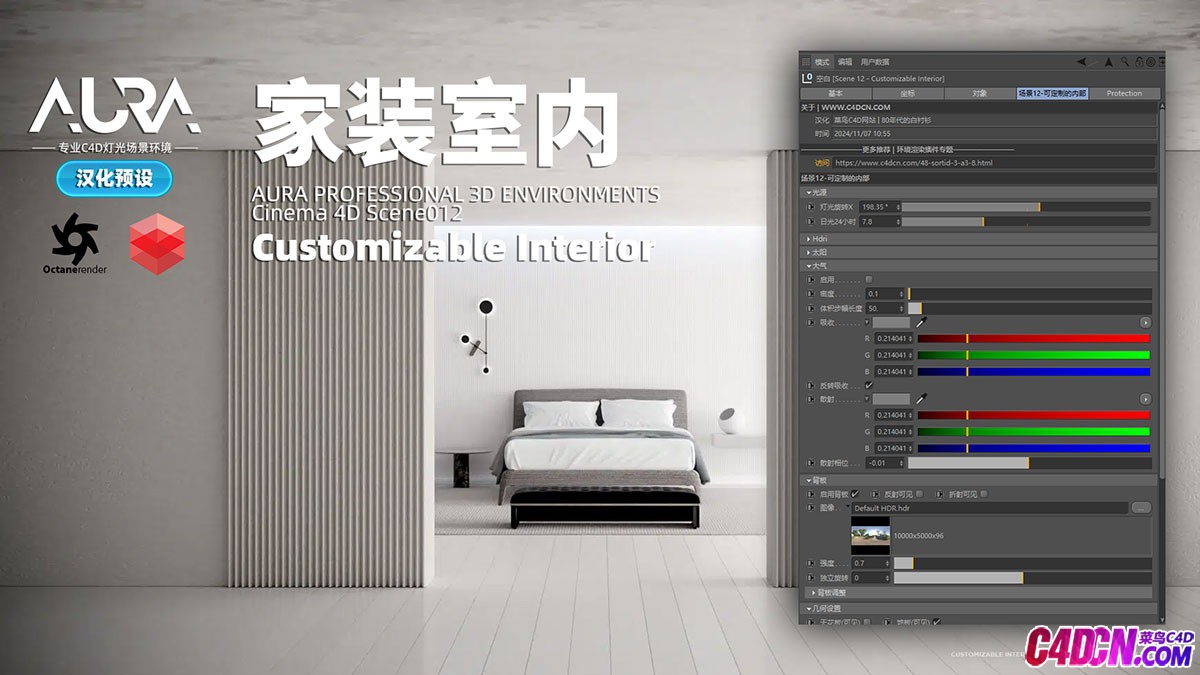
Task: Click the 吸收 color swatch
Action: point(891,323)
